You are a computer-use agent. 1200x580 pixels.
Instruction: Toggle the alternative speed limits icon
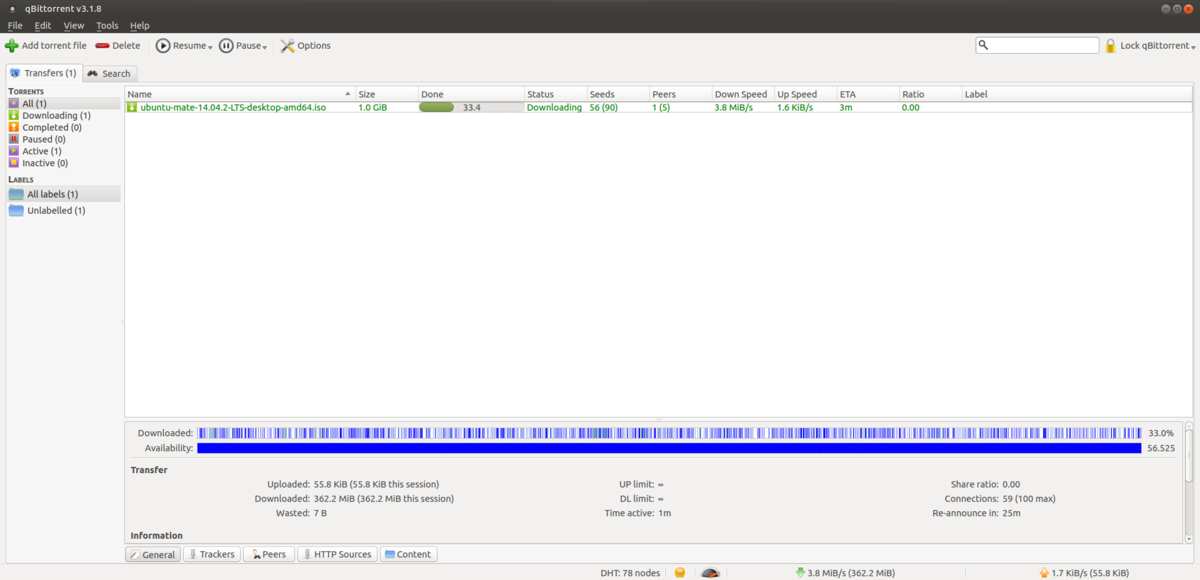pyautogui.click(x=710, y=572)
